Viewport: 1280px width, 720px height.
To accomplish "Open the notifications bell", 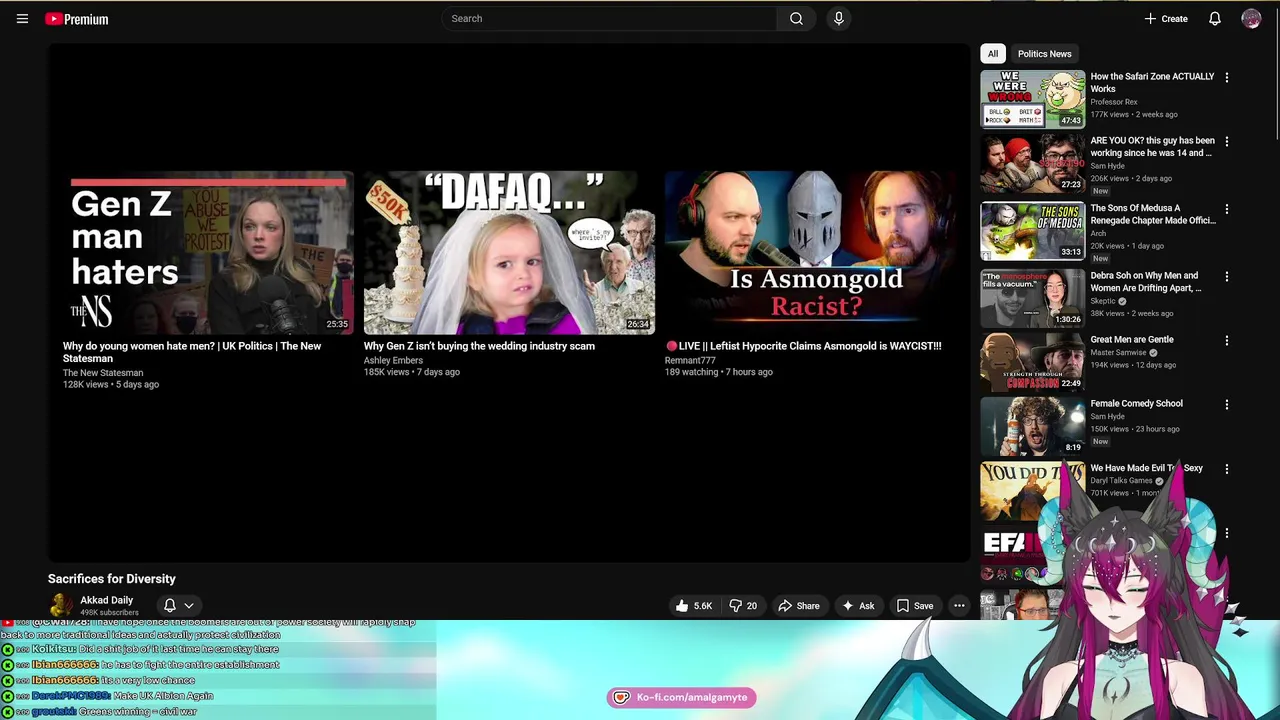I will pos(1215,19).
